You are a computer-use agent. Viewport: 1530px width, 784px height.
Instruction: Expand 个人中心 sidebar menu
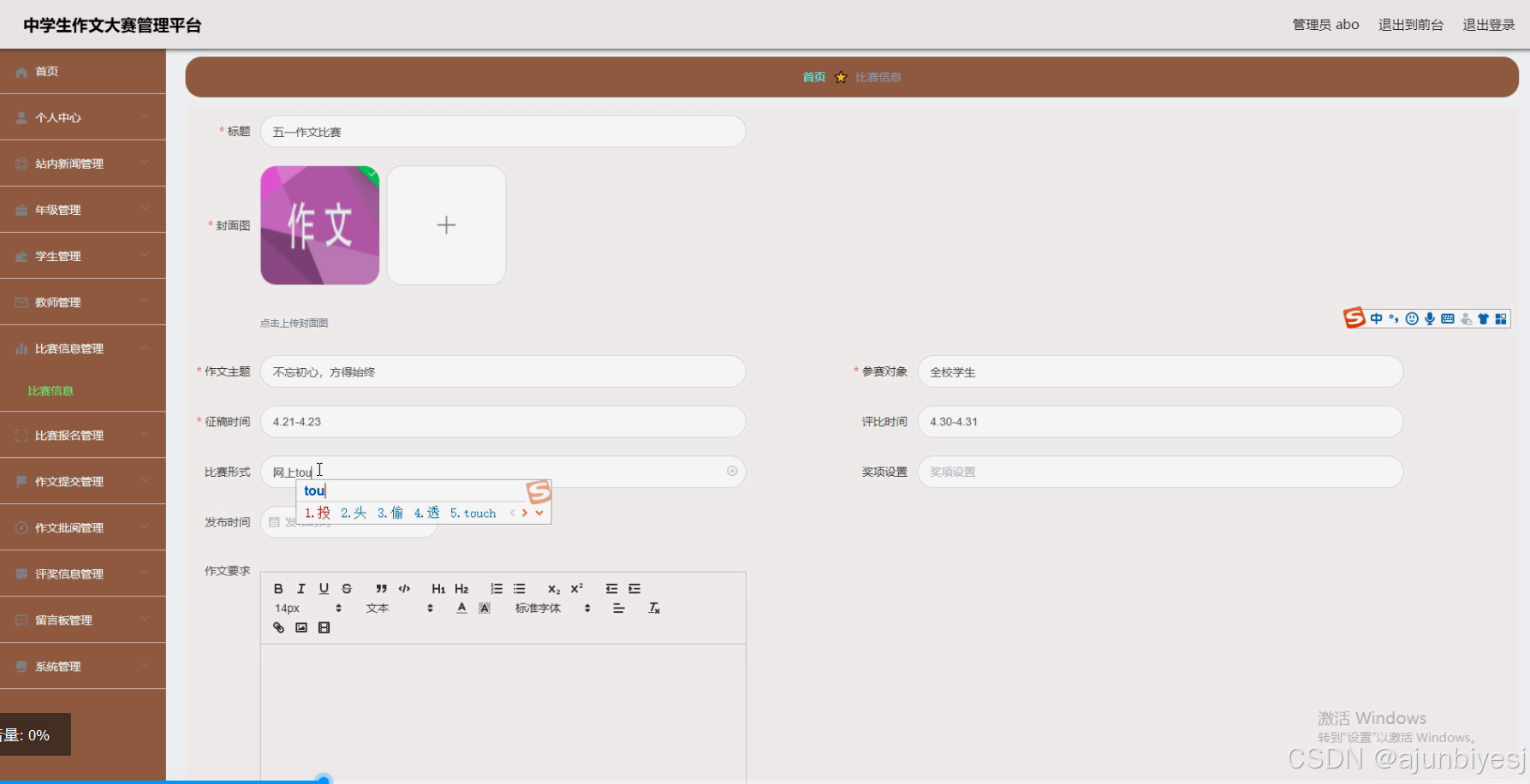pos(83,117)
